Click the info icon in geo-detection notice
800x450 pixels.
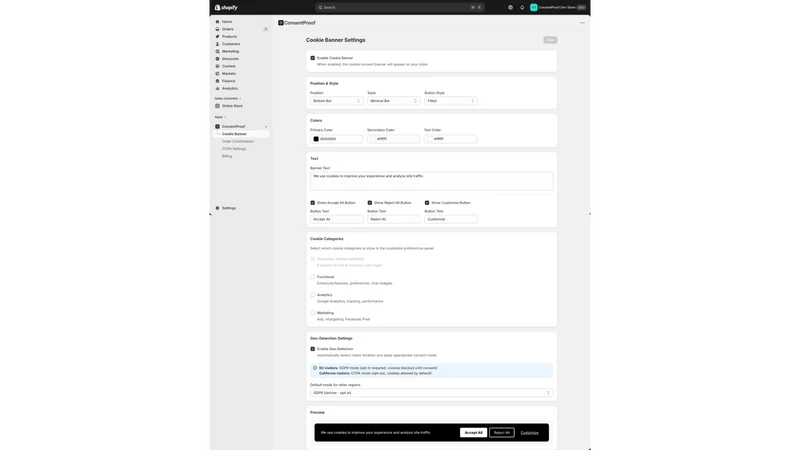click(315, 368)
